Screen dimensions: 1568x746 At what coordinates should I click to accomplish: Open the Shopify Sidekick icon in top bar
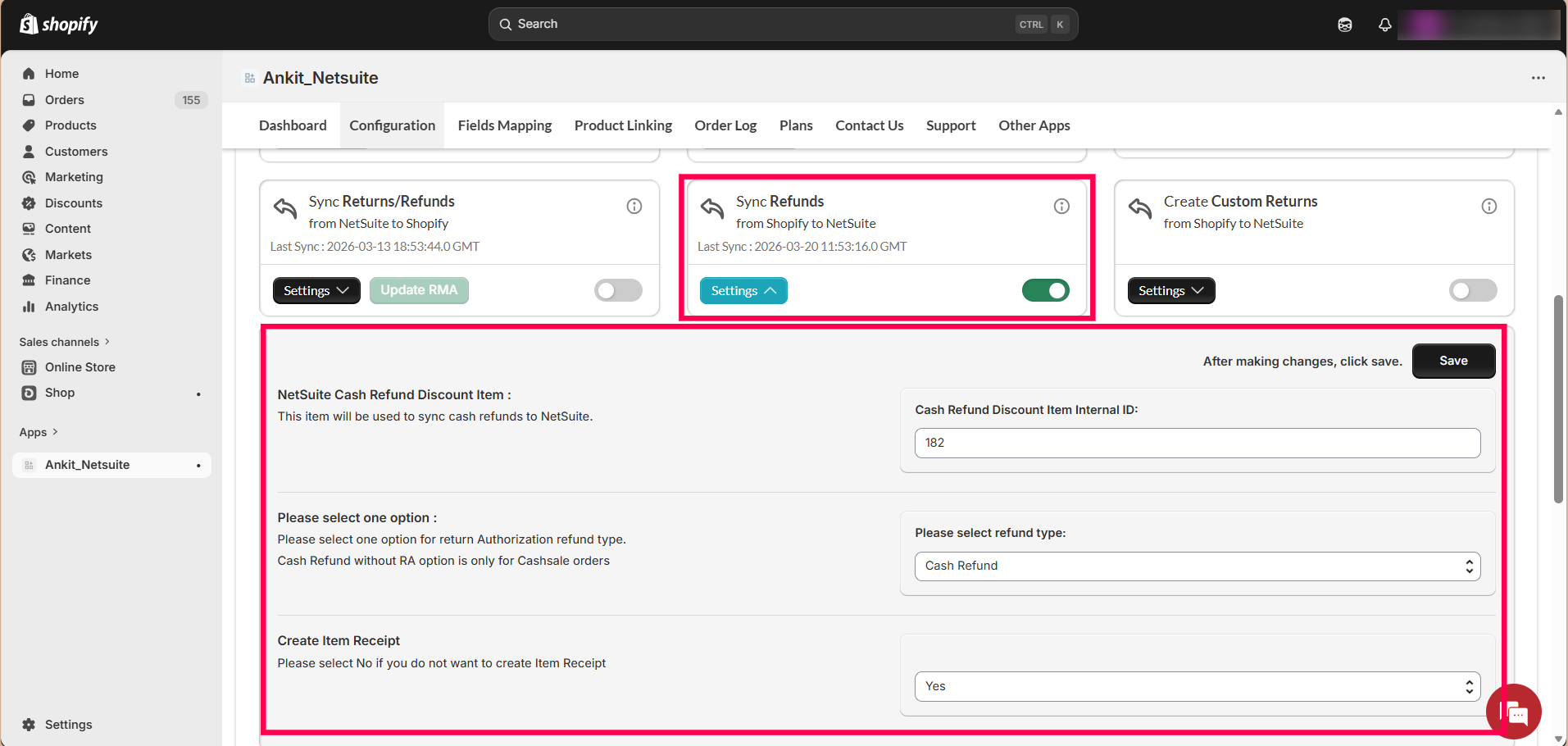click(1344, 25)
